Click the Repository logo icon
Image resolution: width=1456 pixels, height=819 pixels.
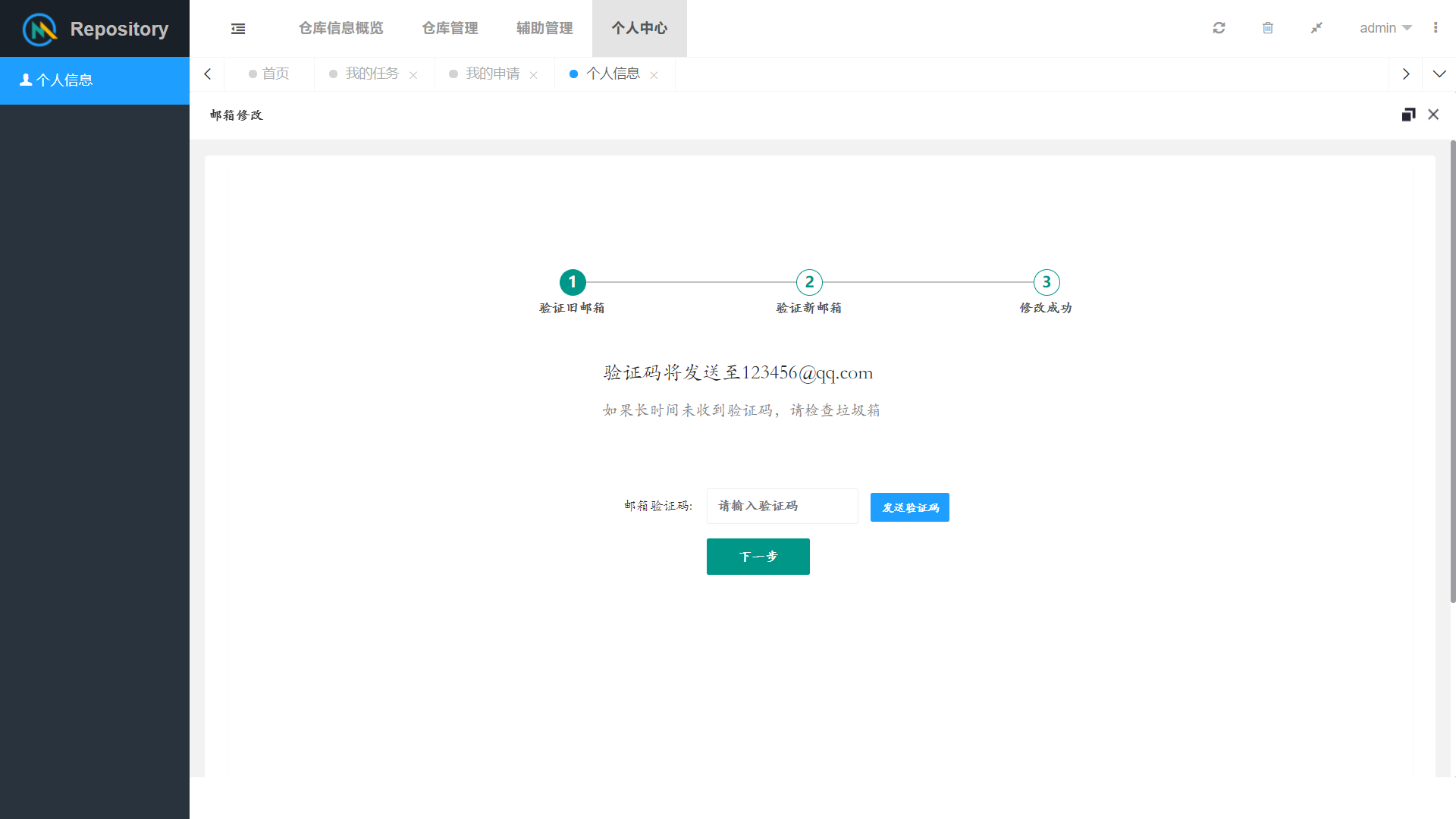click(40, 29)
